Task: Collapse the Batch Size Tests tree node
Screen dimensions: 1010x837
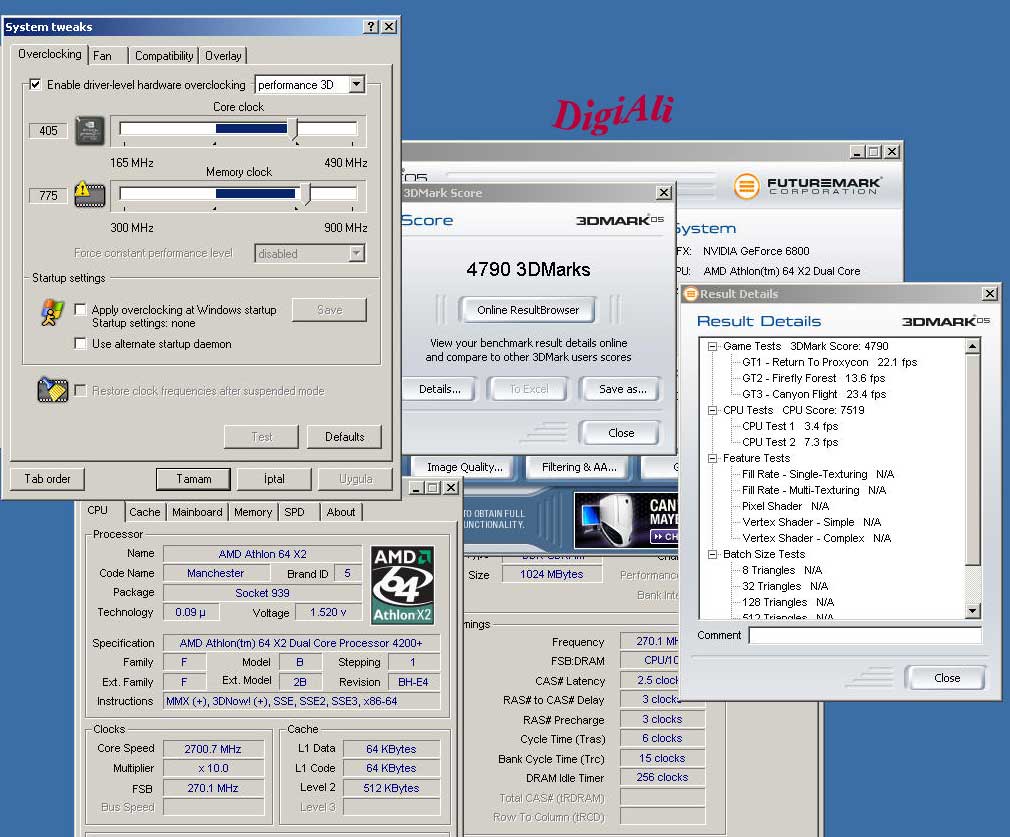Action: pyautogui.click(x=712, y=554)
